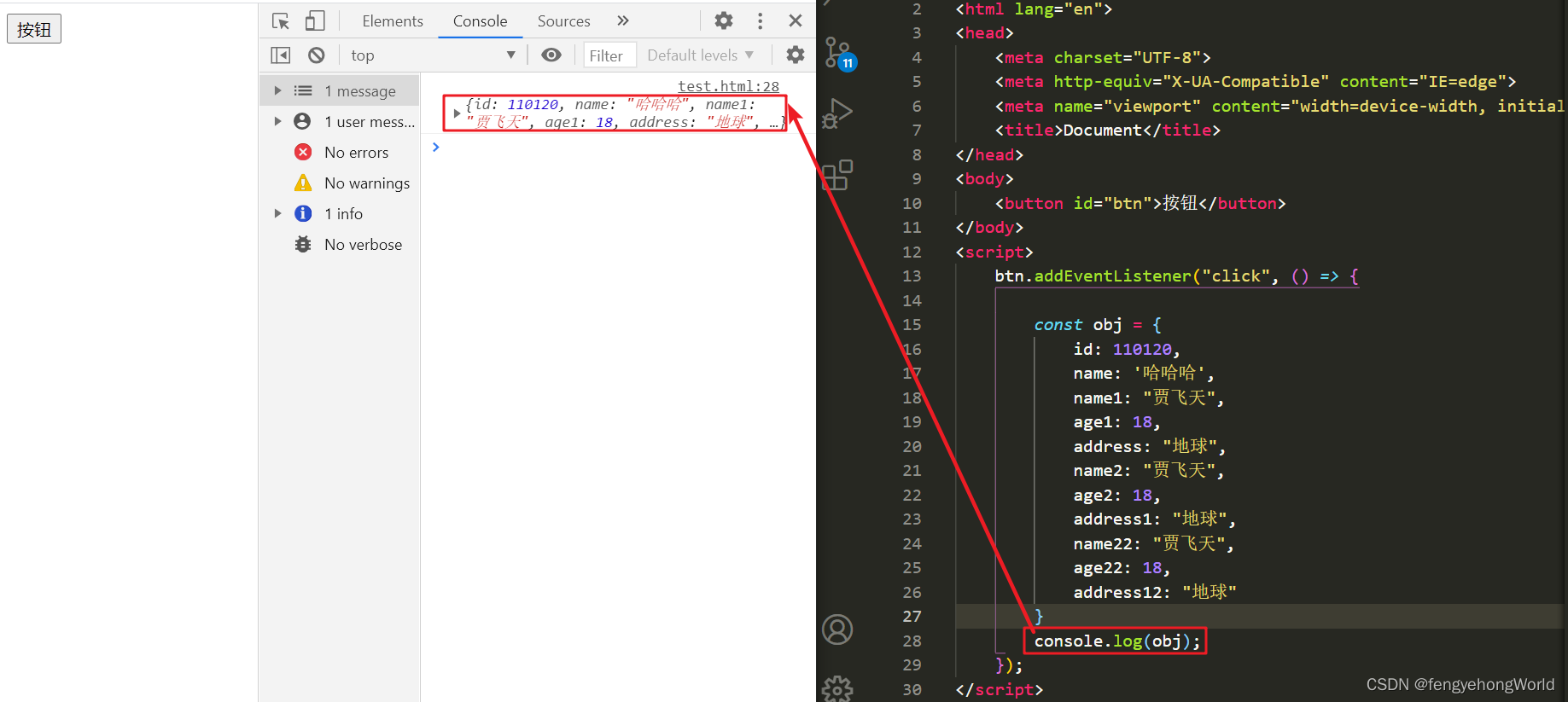Click the red error circle icon
The height and width of the screenshot is (702, 1568).
(303, 152)
